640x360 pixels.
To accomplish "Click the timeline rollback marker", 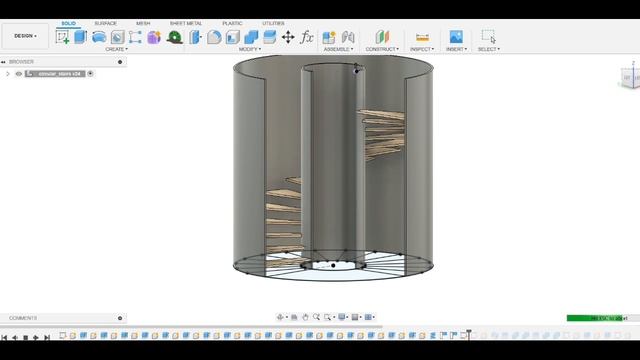I will tap(469, 335).
